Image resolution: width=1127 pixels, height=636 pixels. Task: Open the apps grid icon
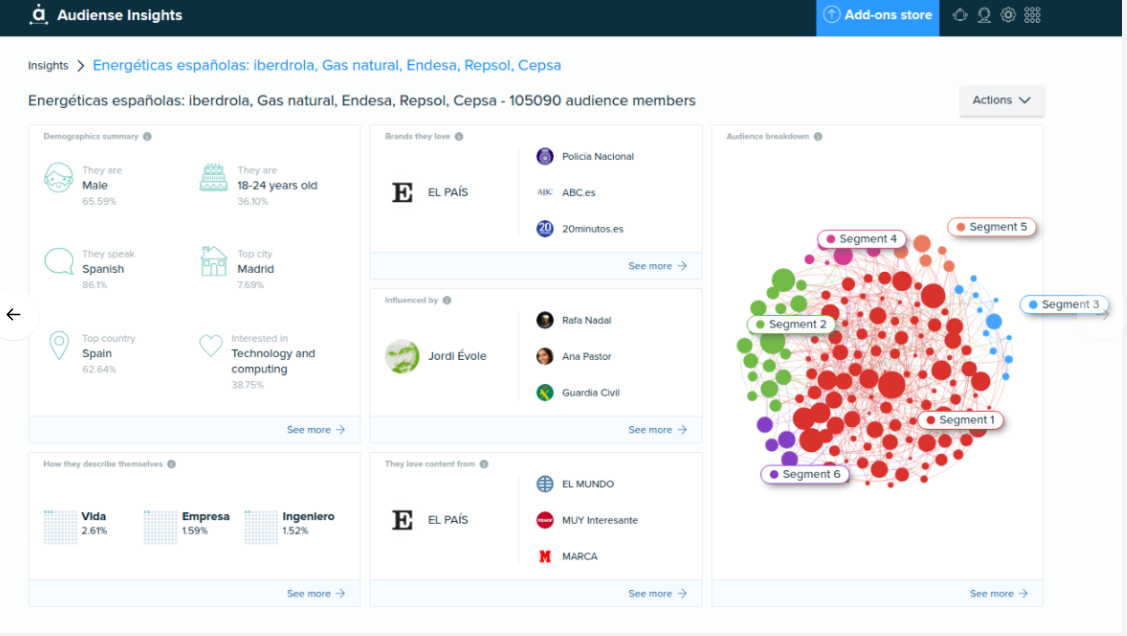1032,15
